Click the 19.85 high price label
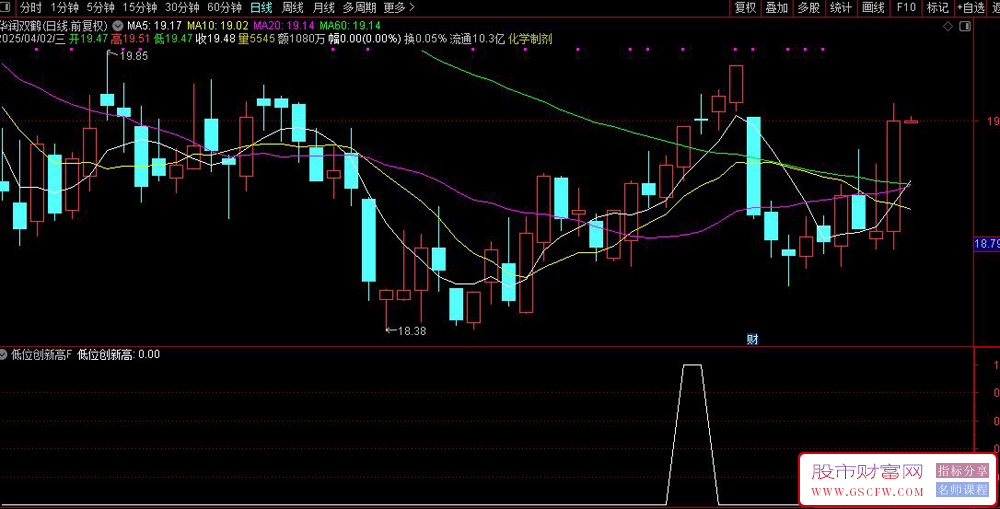The height and width of the screenshot is (509, 1000). pos(133,55)
